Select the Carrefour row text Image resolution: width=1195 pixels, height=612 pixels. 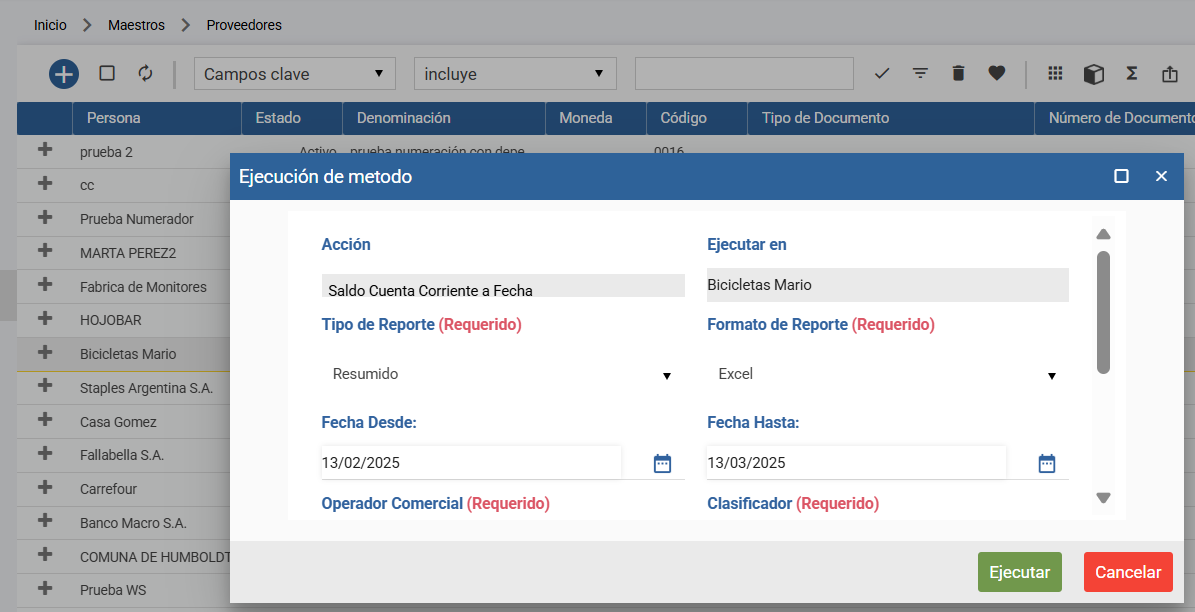tap(108, 489)
